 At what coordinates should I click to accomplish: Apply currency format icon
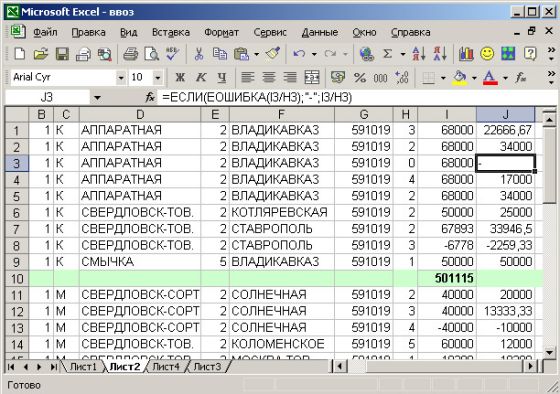338,77
